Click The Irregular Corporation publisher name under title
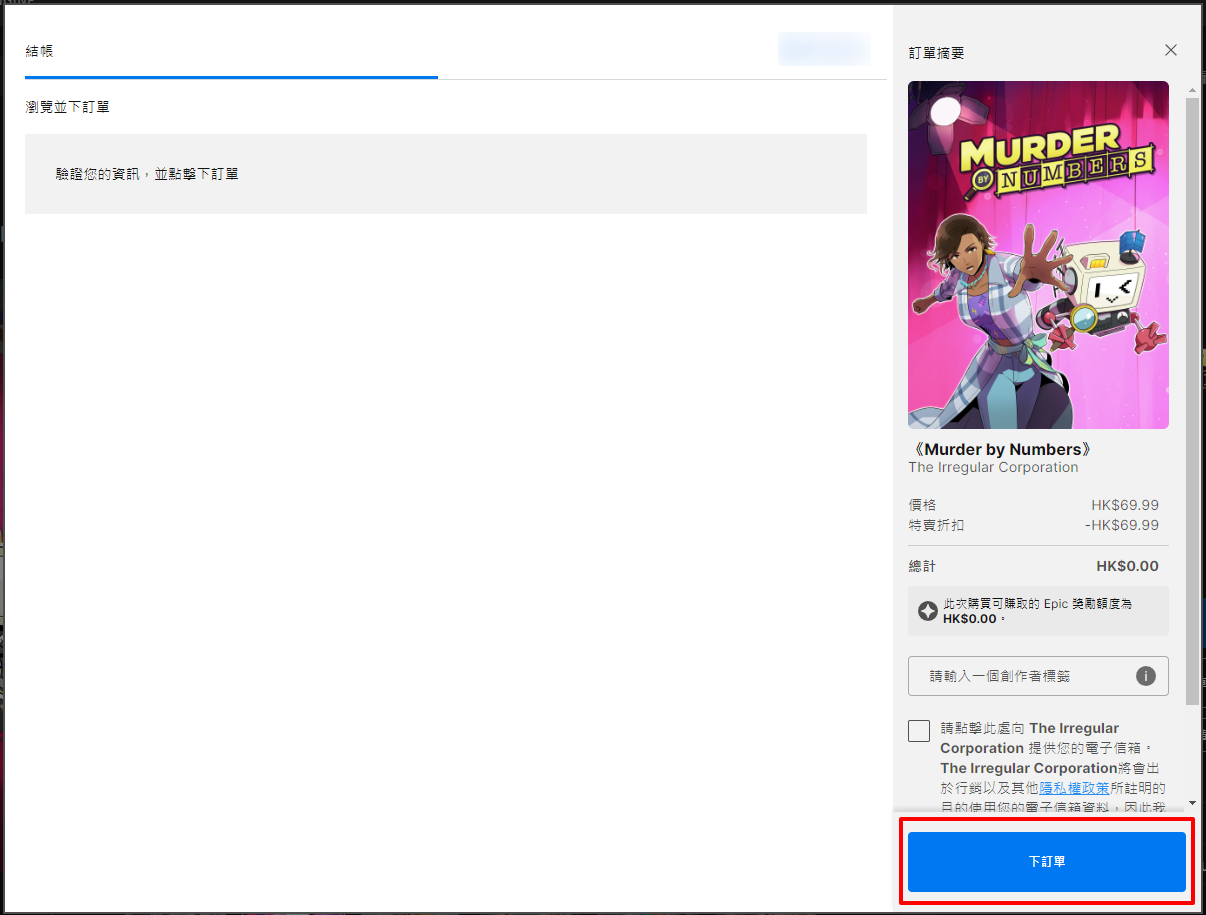 click(x=993, y=468)
